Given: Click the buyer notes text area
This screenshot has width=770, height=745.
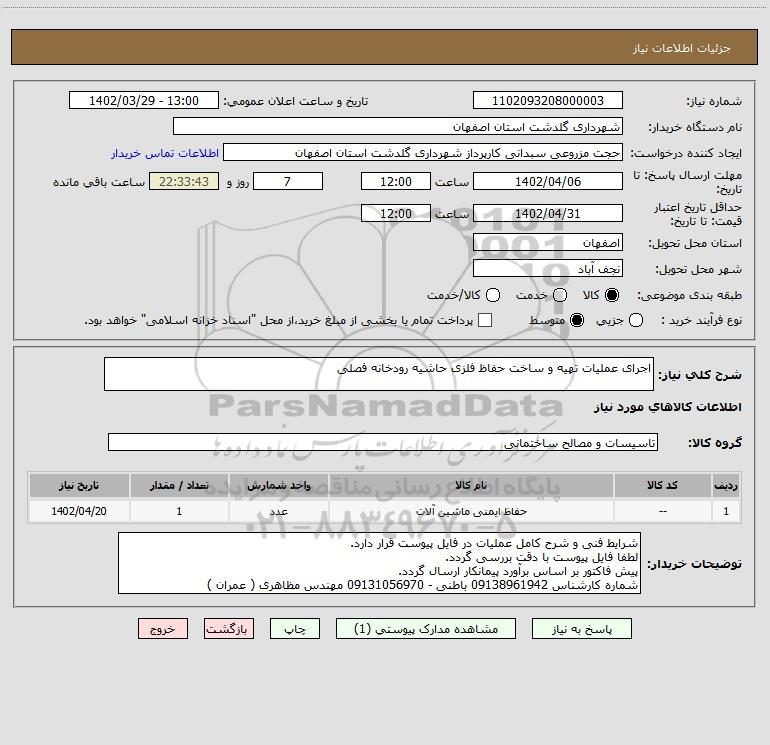Looking at the screenshot, I should (x=379, y=563).
